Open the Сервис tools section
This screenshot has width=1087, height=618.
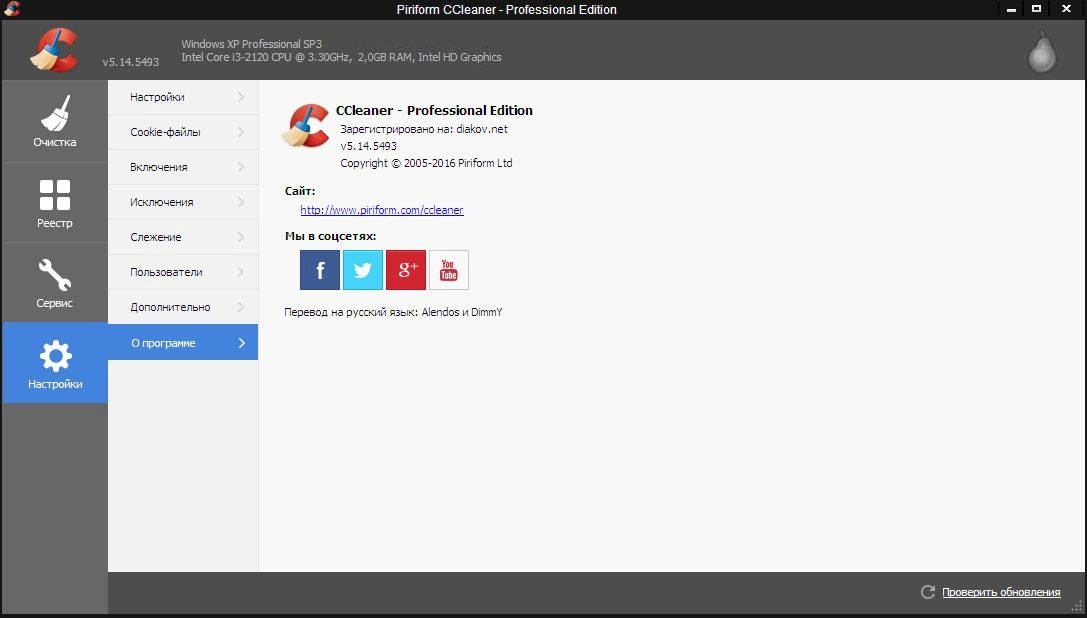pyautogui.click(x=55, y=283)
